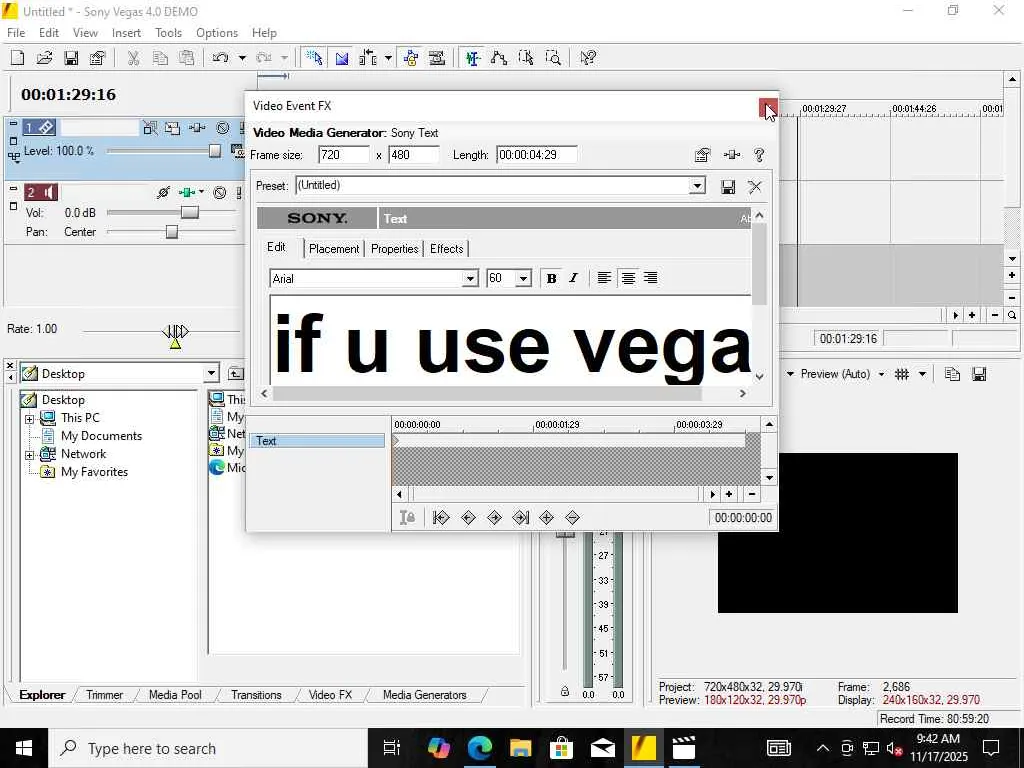Toggle Bold text formatting
This screenshot has height=768, width=1024.
tap(551, 279)
